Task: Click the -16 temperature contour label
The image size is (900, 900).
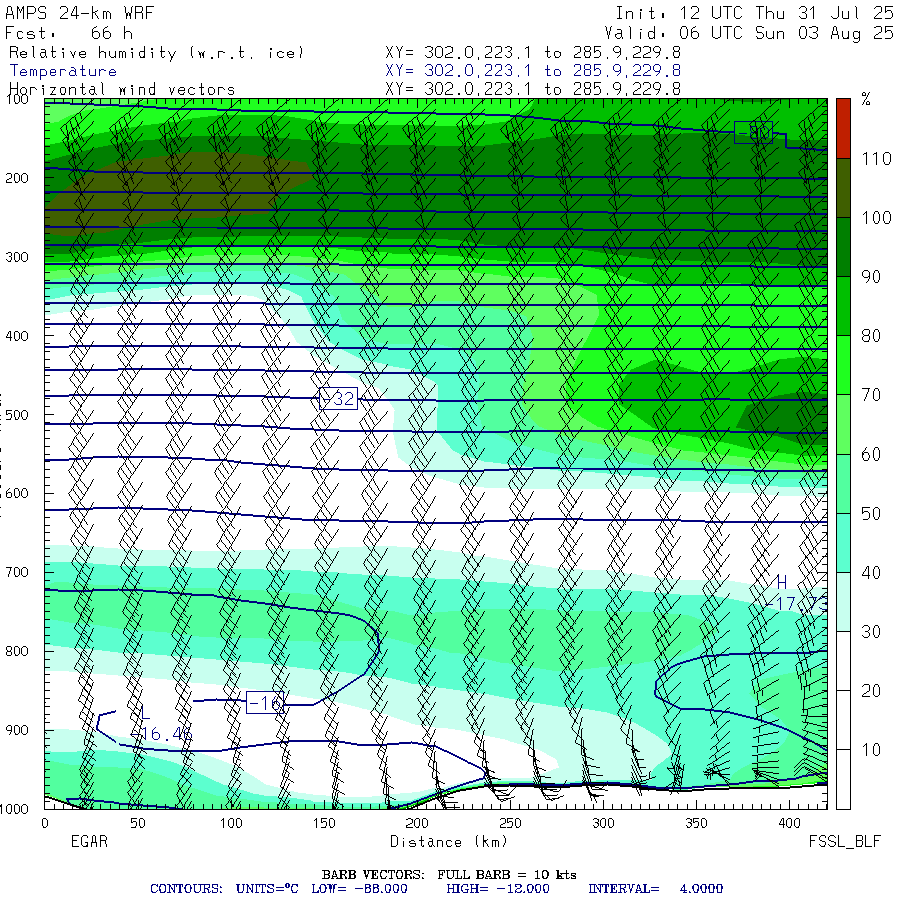Action: [265, 703]
